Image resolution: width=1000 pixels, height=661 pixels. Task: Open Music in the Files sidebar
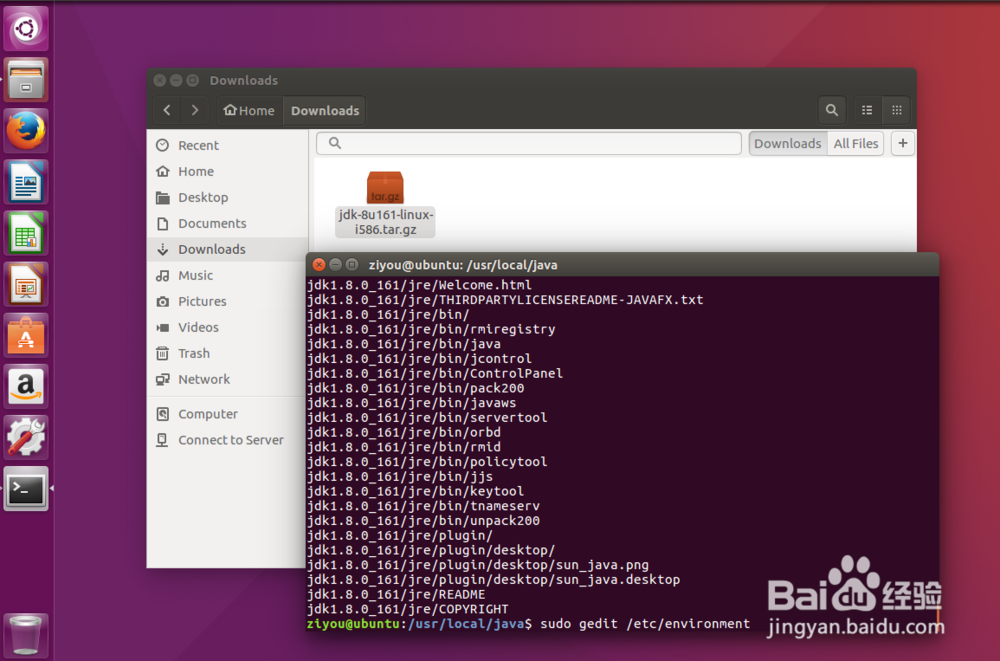tap(228, 276)
